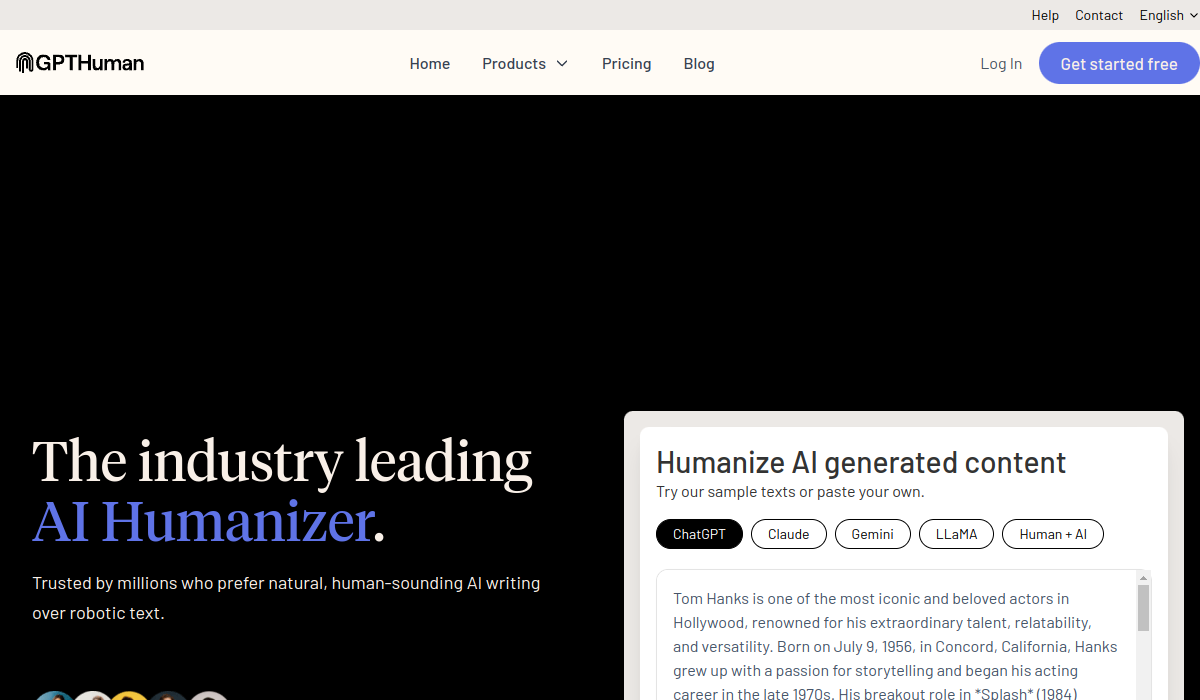This screenshot has width=1200, height=700.
Task: Go to the Pricing page
Action: [627, 64]
